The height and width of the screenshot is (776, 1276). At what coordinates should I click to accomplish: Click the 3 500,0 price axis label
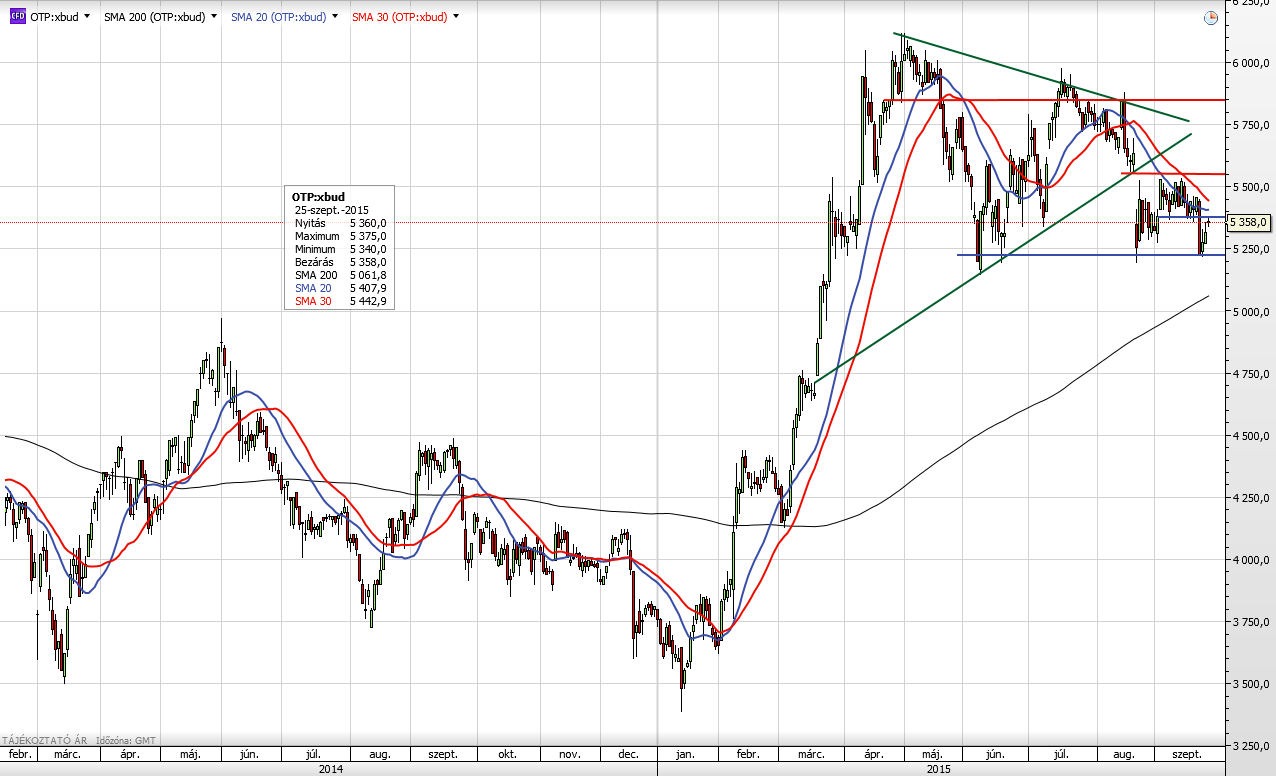click(1250, 685)
